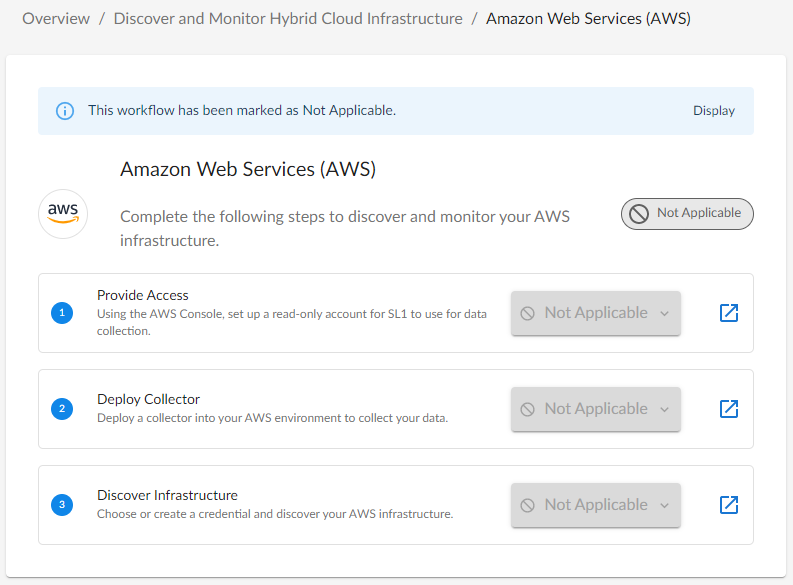Click the Deploy Collector step title
Screen dimensions: 793x585
click(x=149, y=399)
